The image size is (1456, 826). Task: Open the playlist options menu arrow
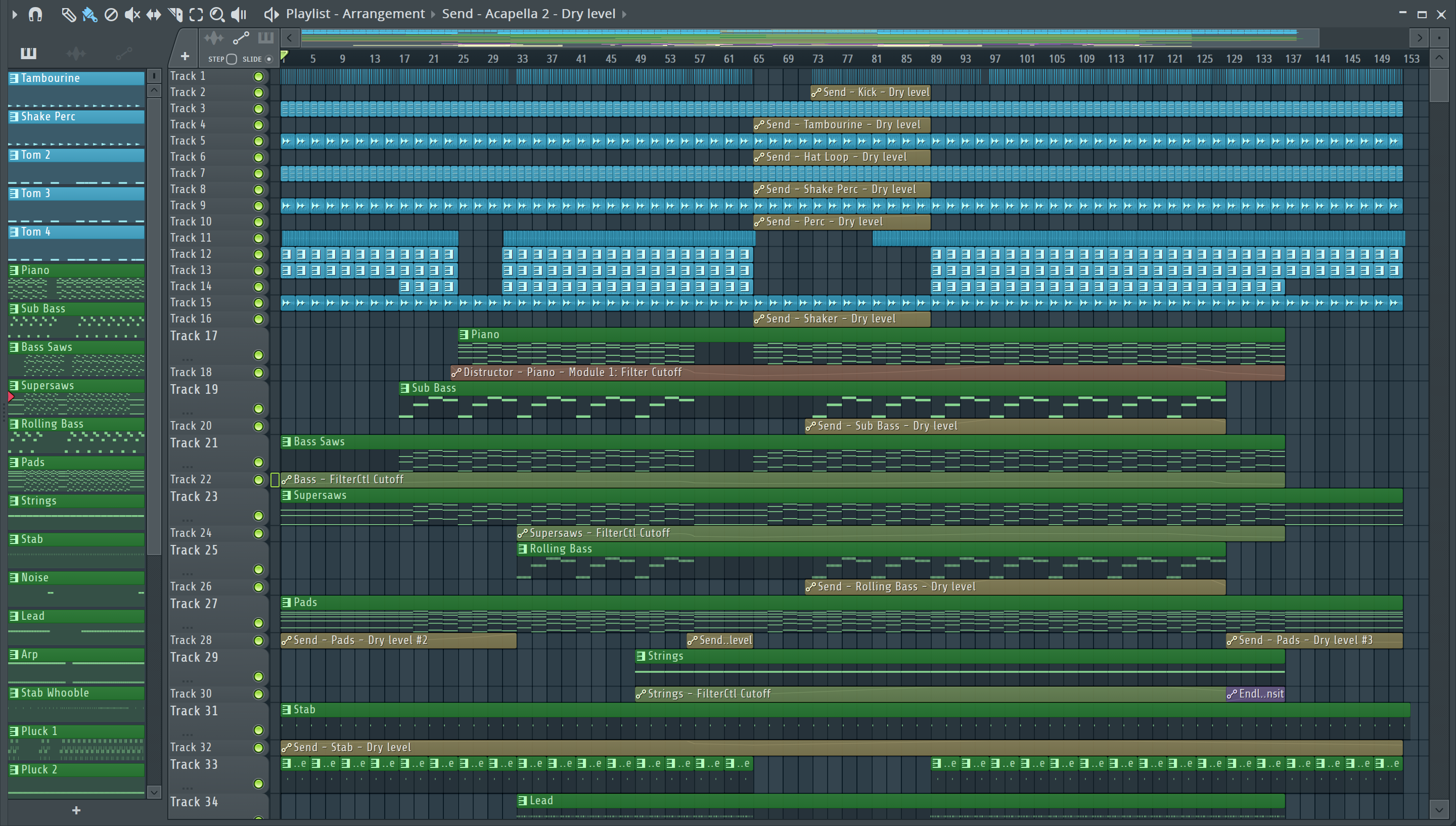pos(15,14)
